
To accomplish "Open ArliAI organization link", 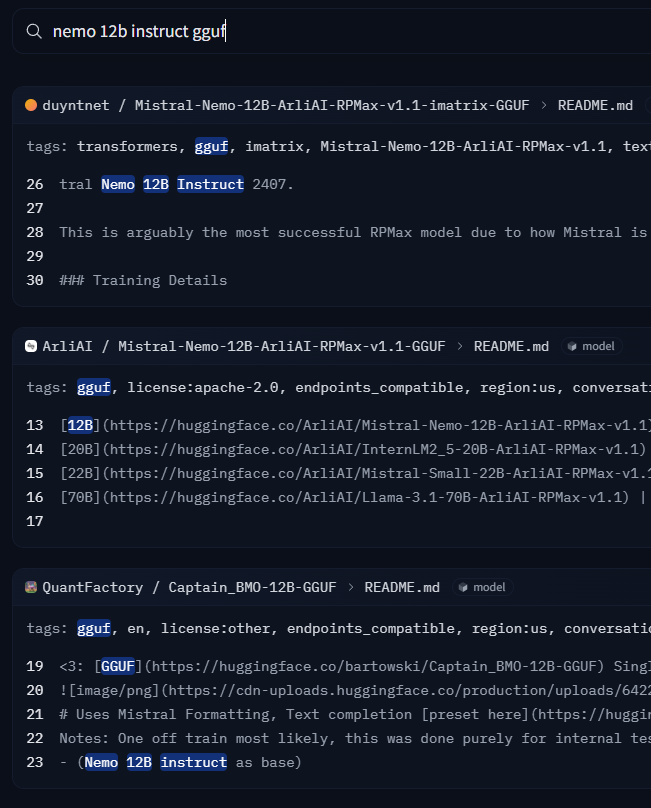I will click(x=68, y=346).
